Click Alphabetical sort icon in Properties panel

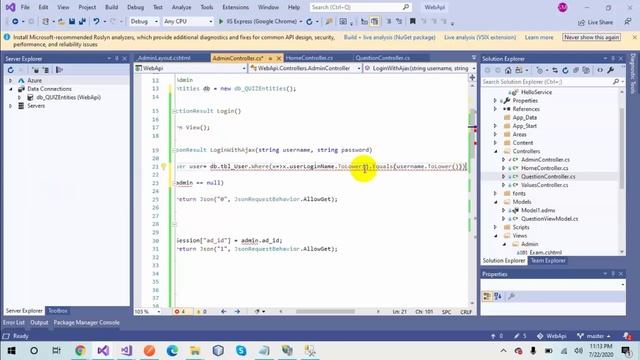498,296
